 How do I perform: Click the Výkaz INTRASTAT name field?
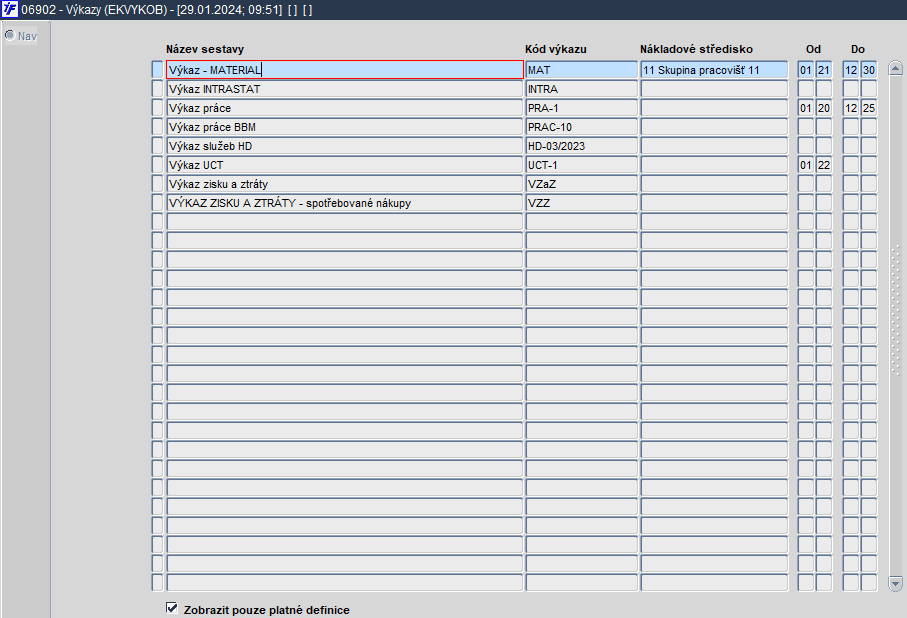tap(345, 89)
